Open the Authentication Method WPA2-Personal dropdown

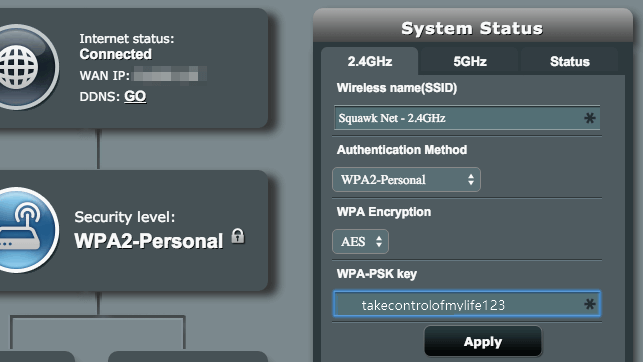406,180
